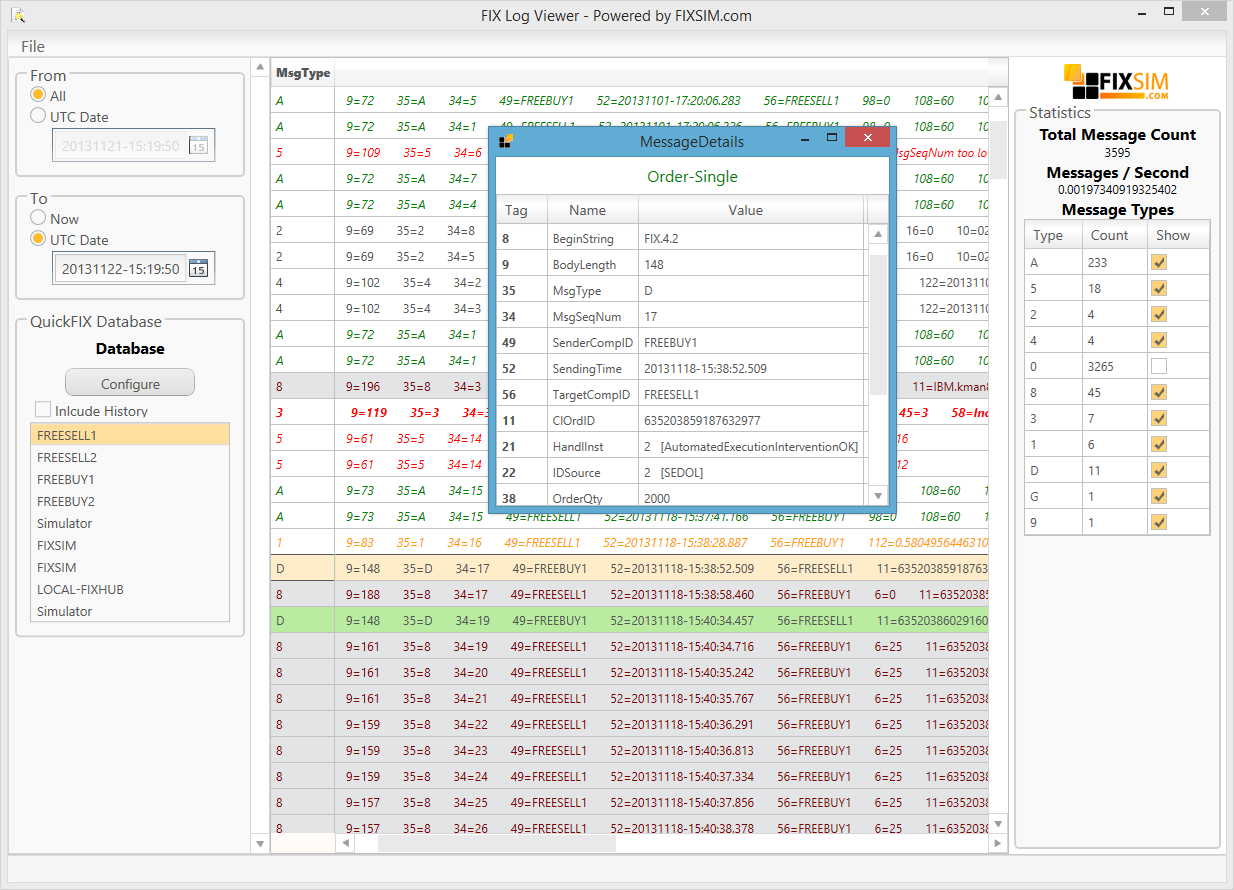Viewport: 1234px width, 890px height.
Task: Click the Configure database button
Action: [130, 383]
